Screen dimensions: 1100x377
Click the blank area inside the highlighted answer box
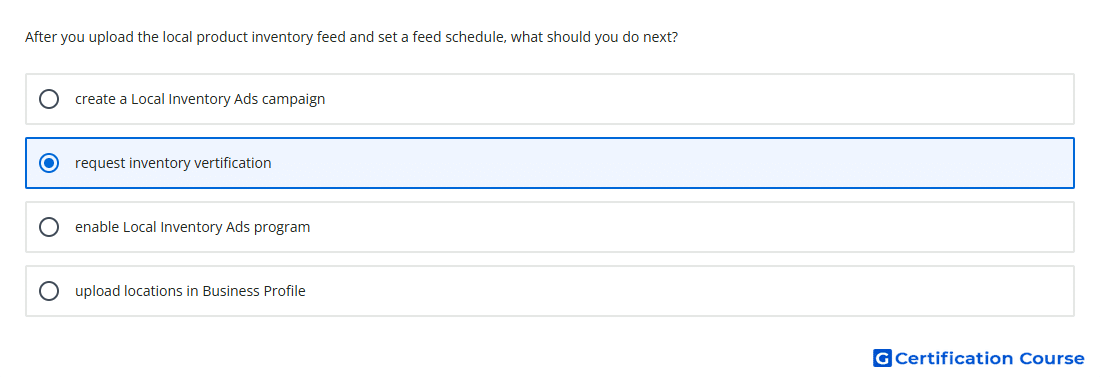[673, 163]
